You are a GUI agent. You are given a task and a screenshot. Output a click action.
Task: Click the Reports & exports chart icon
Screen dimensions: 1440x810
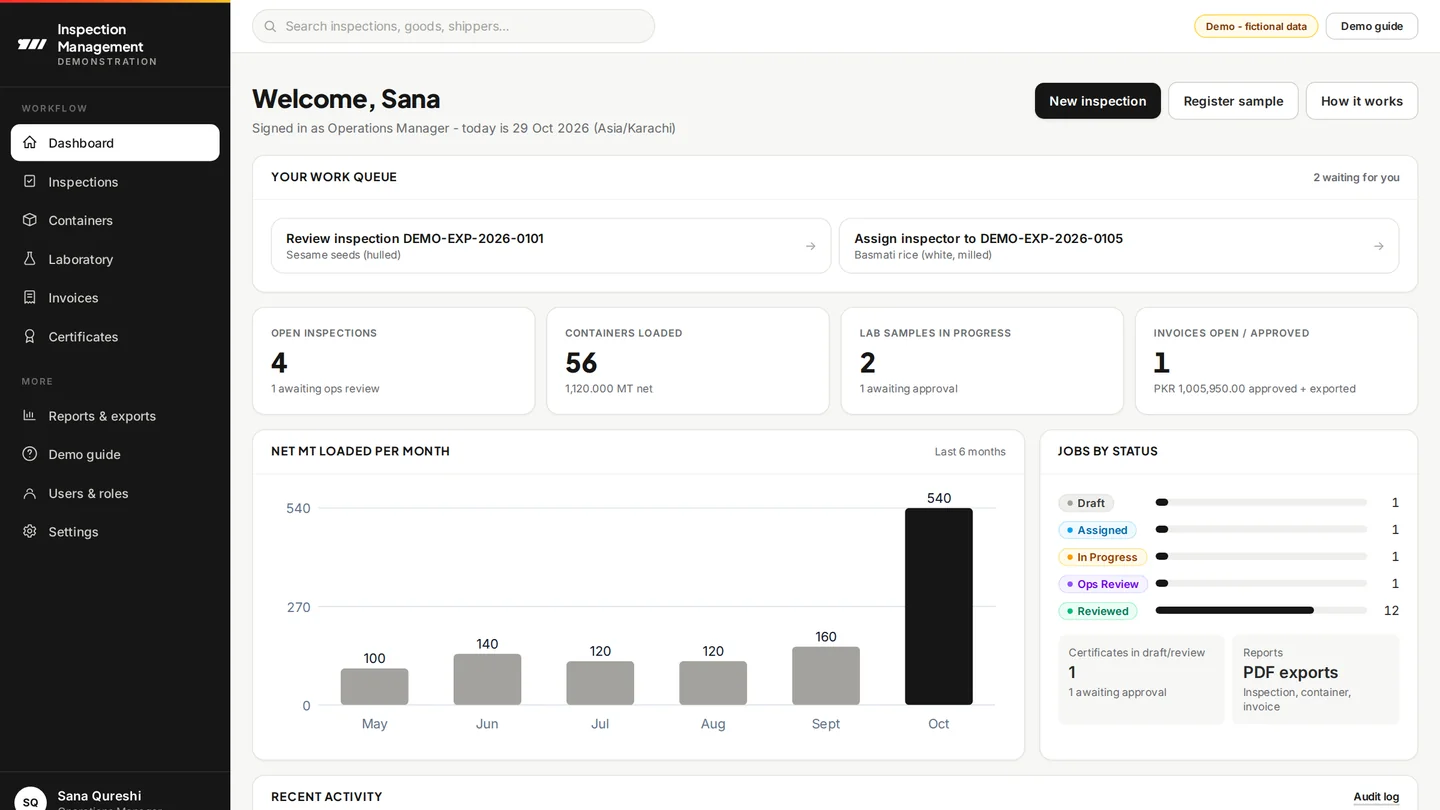click(x=30, y=416)
